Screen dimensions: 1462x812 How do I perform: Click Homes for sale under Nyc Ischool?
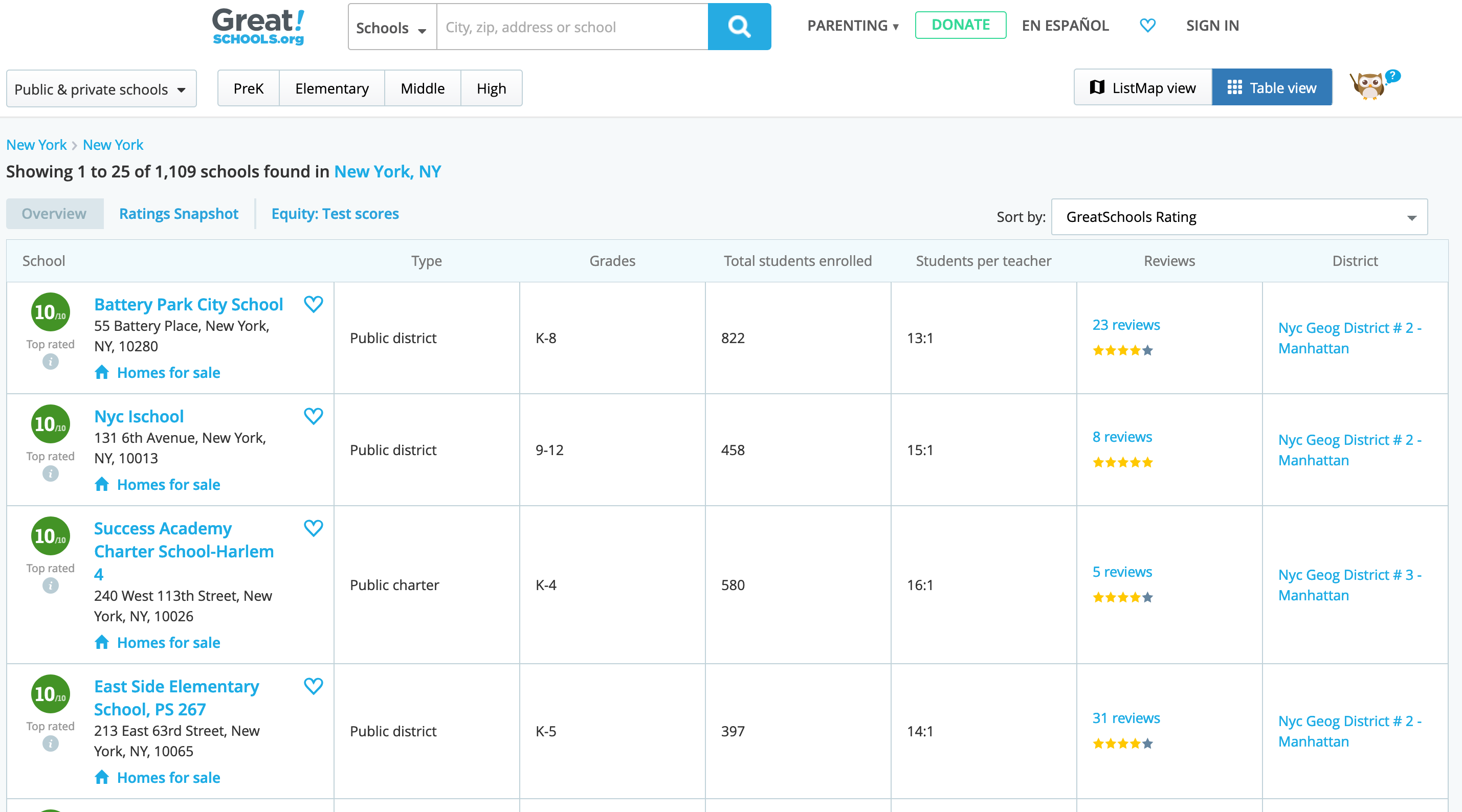pyautogui.click(x=169, y=484)
